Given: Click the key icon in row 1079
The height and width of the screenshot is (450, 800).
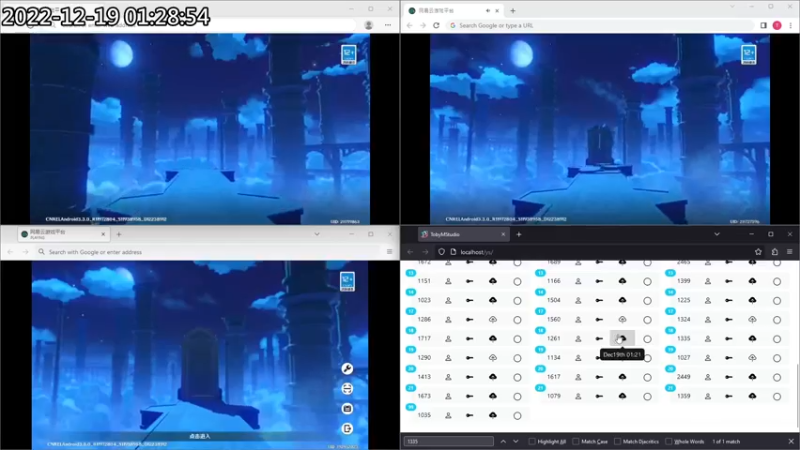Looking at the screenshot, I should (599, 396).
